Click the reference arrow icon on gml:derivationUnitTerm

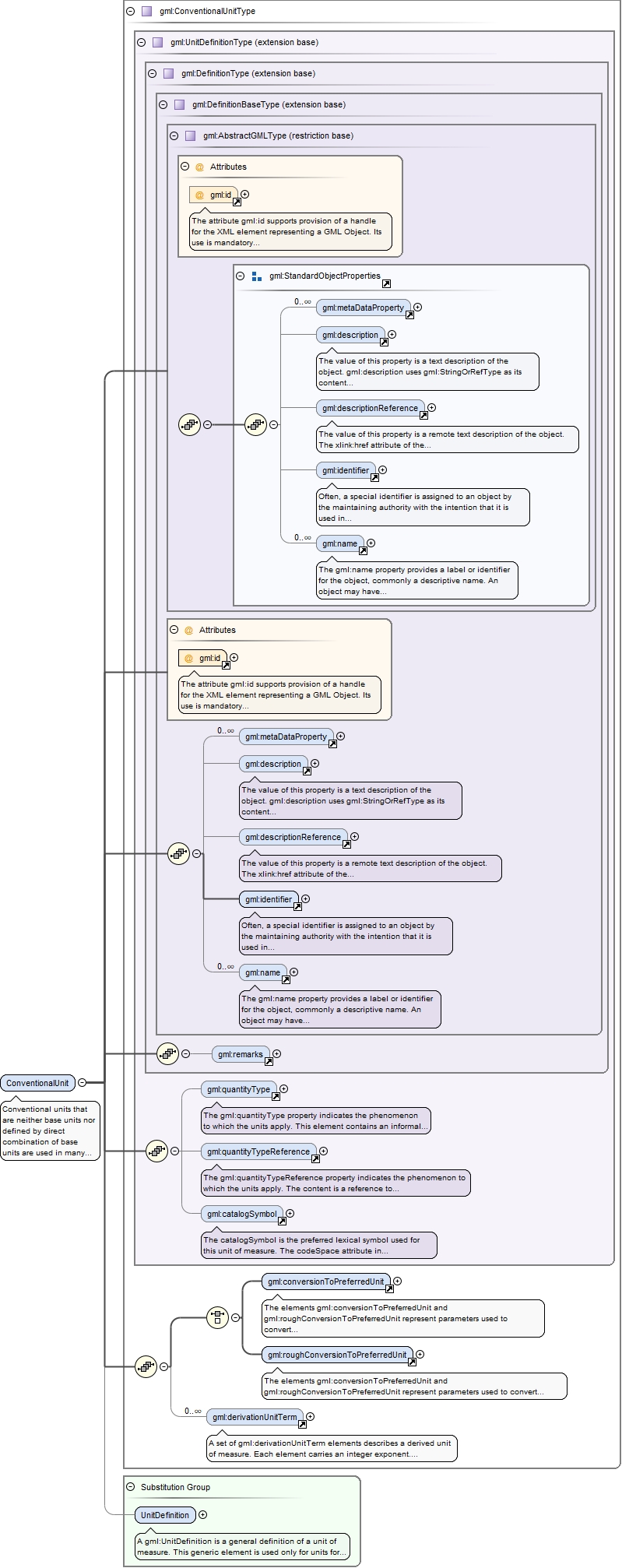click(x=302, y=1424)
